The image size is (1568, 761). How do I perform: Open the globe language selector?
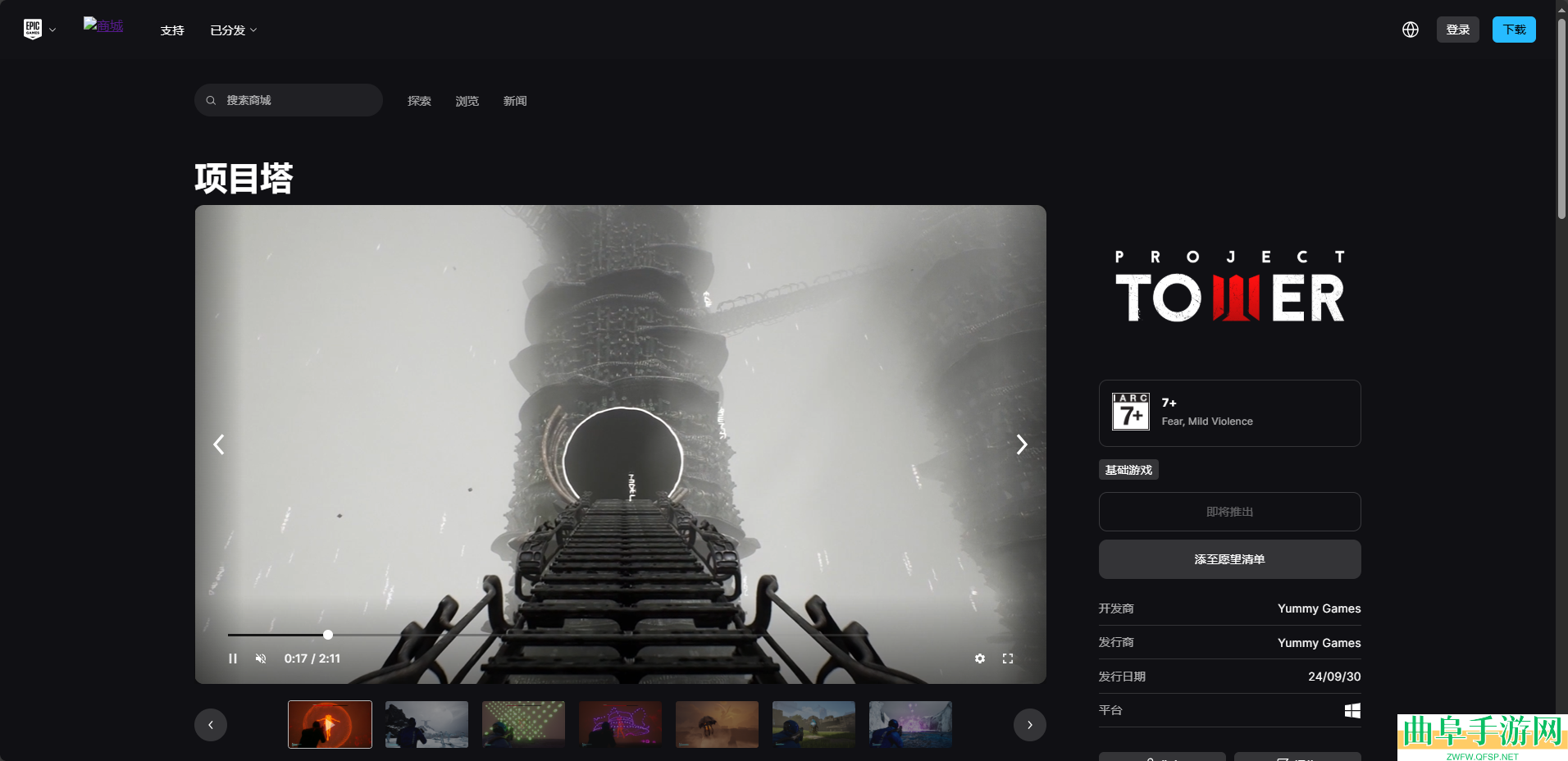click(1411, 30)
